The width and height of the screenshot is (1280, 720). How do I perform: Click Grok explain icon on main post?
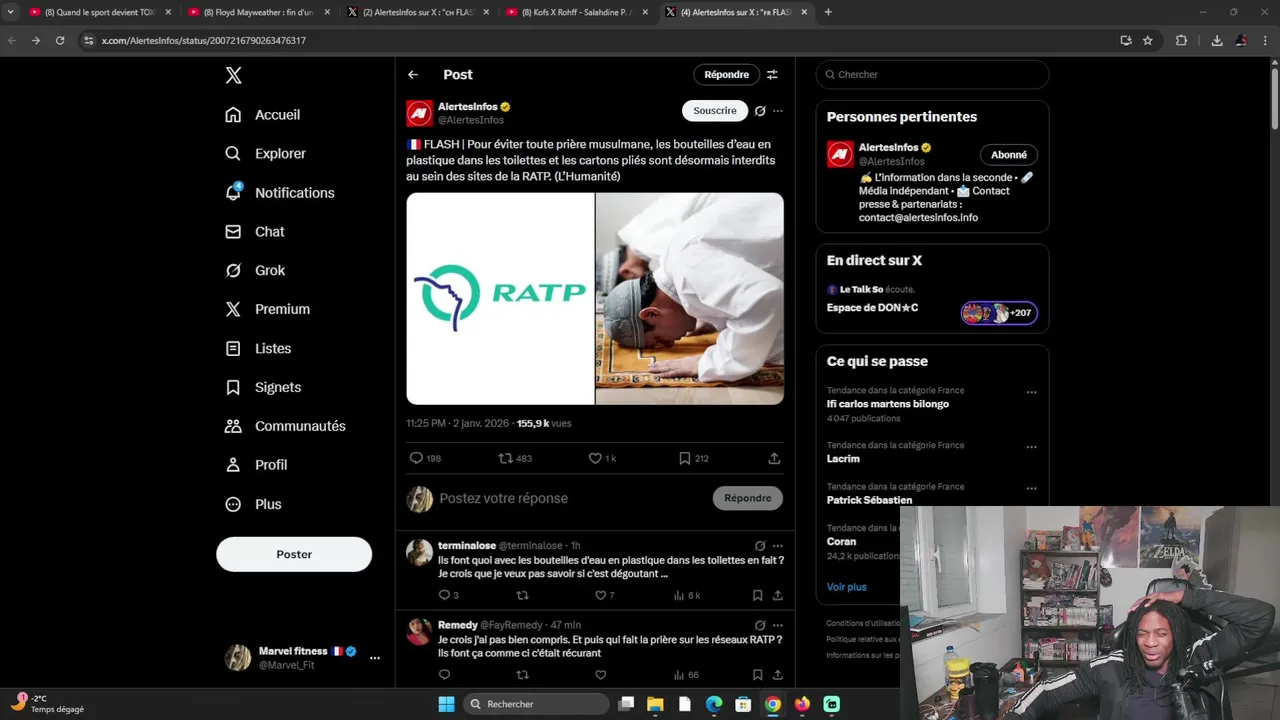(760, 111)
